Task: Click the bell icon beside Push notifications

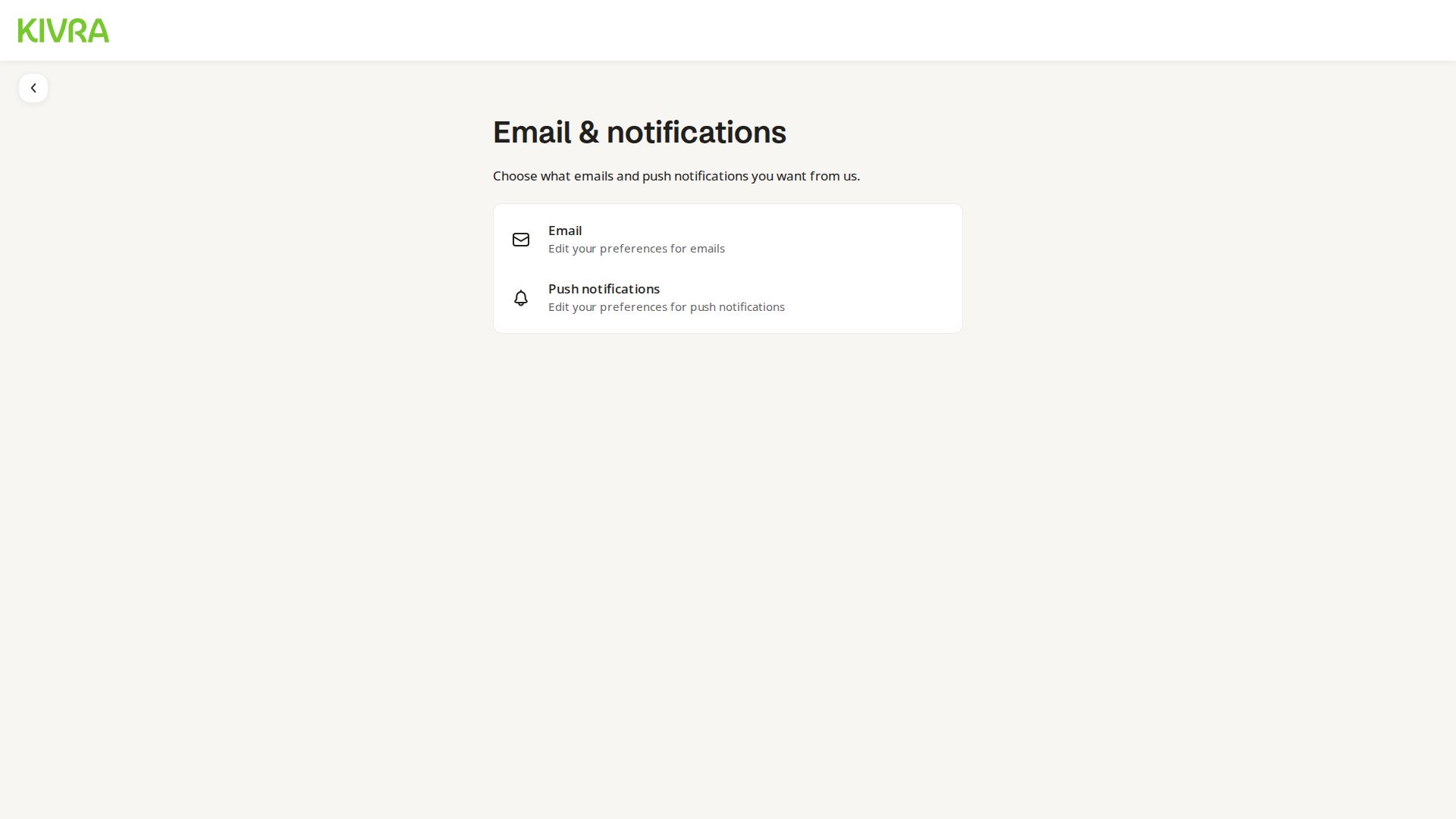Action: tap(521, 298)
